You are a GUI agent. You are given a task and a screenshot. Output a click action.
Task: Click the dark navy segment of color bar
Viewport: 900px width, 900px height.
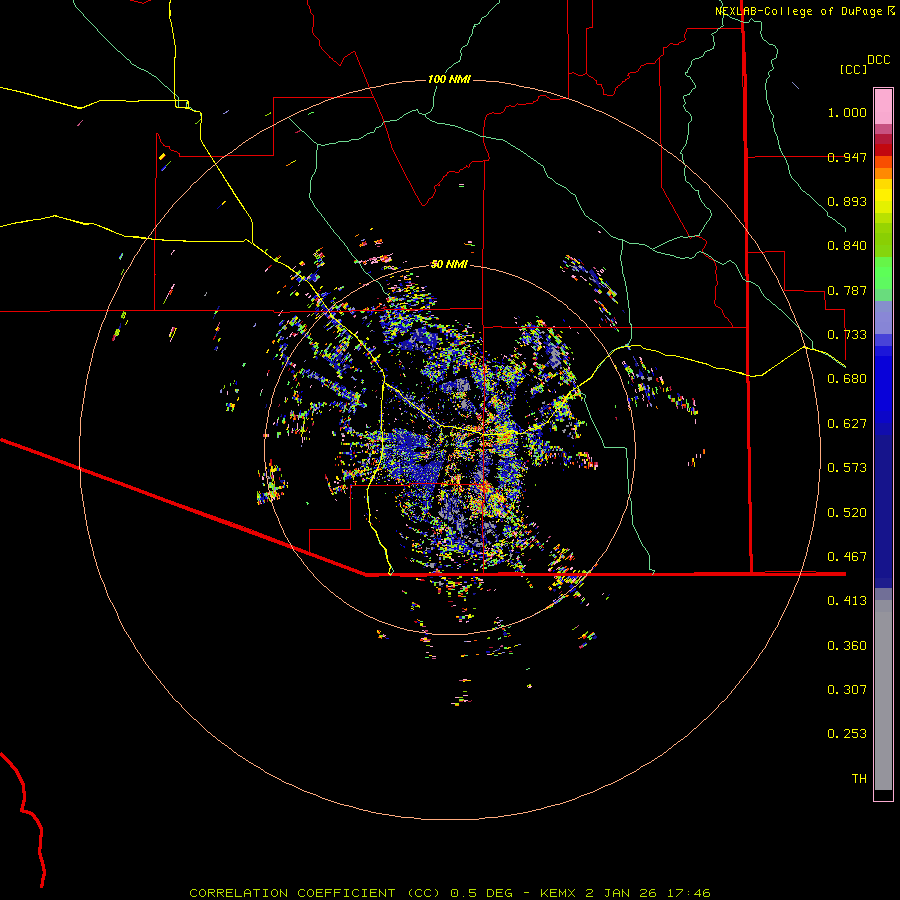[883, 505]
